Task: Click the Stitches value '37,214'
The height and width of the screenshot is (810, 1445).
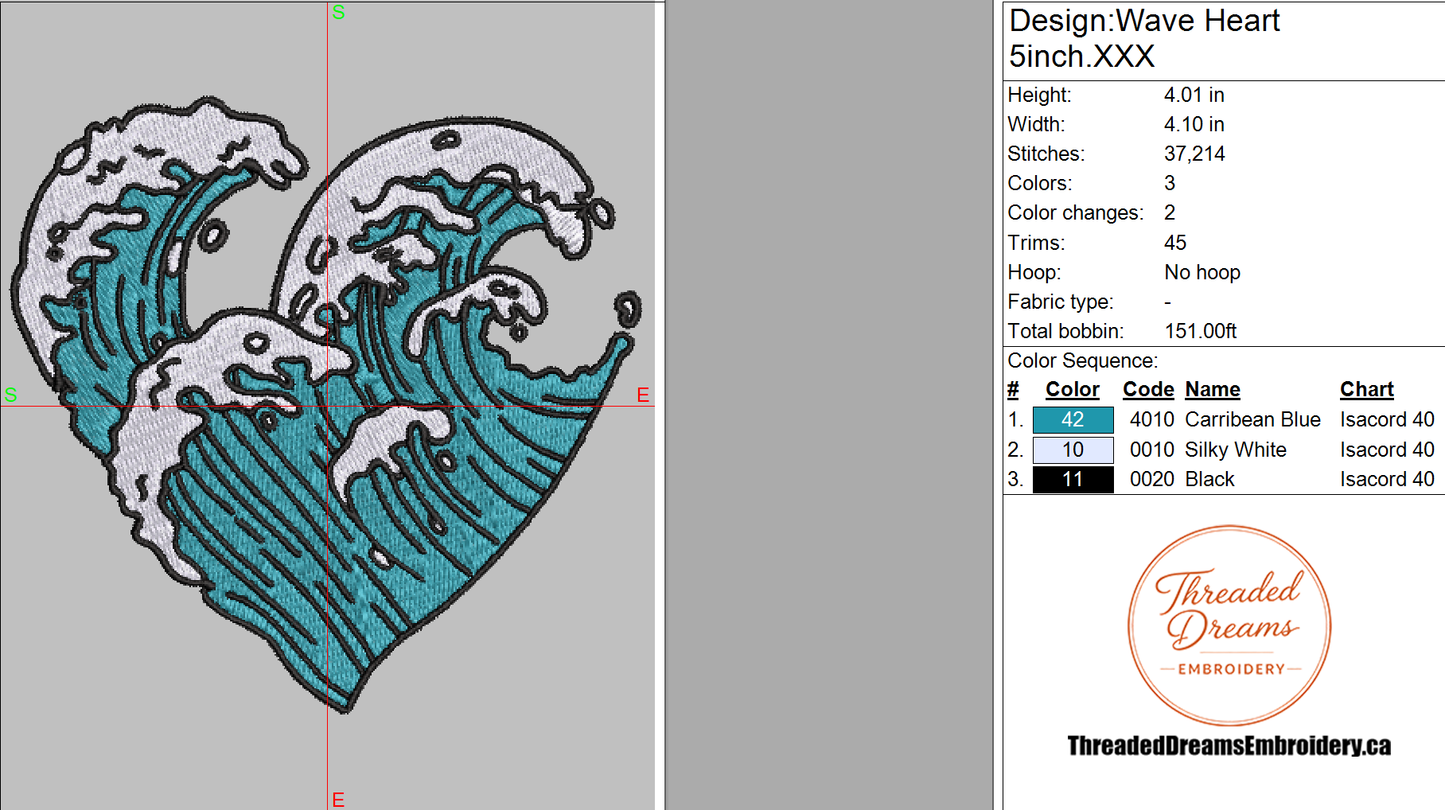Action: [1194, 154]
